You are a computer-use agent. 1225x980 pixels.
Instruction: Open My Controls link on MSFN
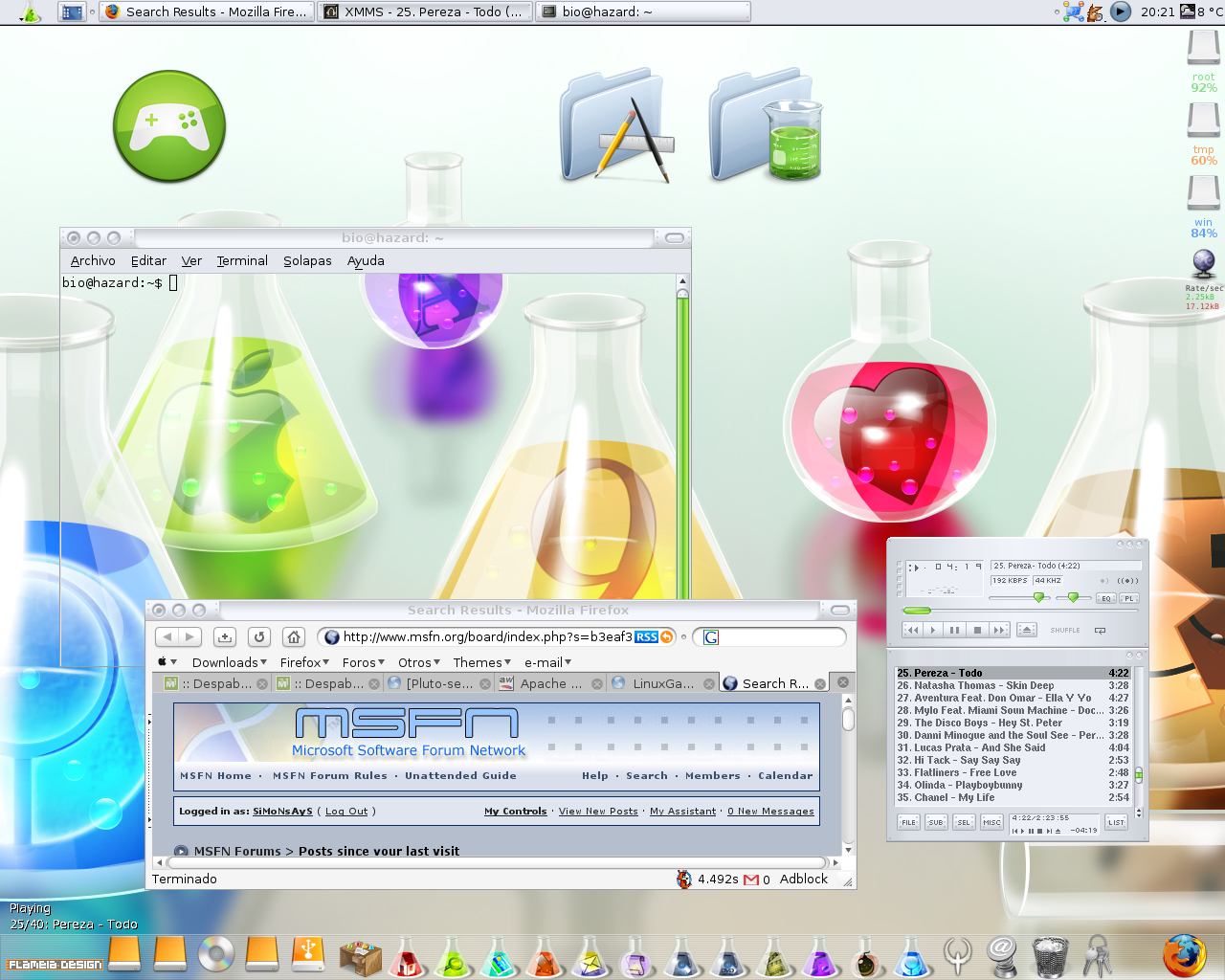pos(515,812)
